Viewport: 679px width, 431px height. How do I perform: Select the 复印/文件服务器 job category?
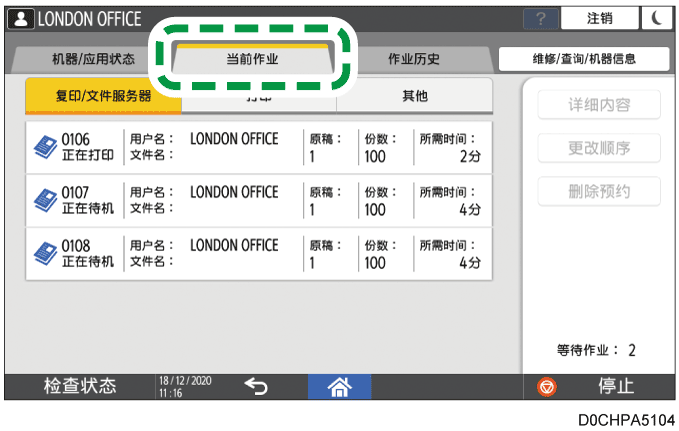[x=104, y=96]
